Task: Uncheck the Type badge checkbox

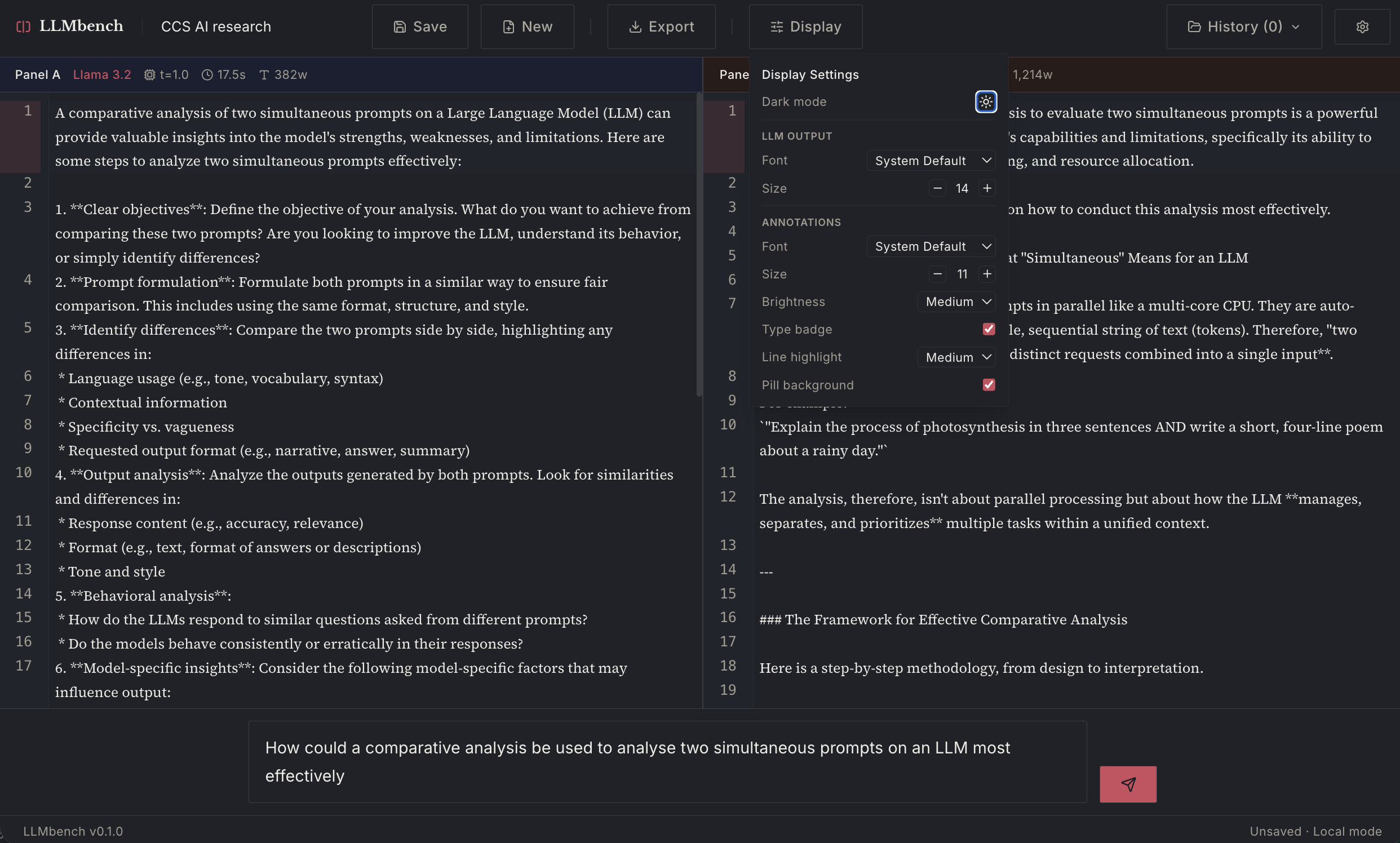Action: click(989, 329)
